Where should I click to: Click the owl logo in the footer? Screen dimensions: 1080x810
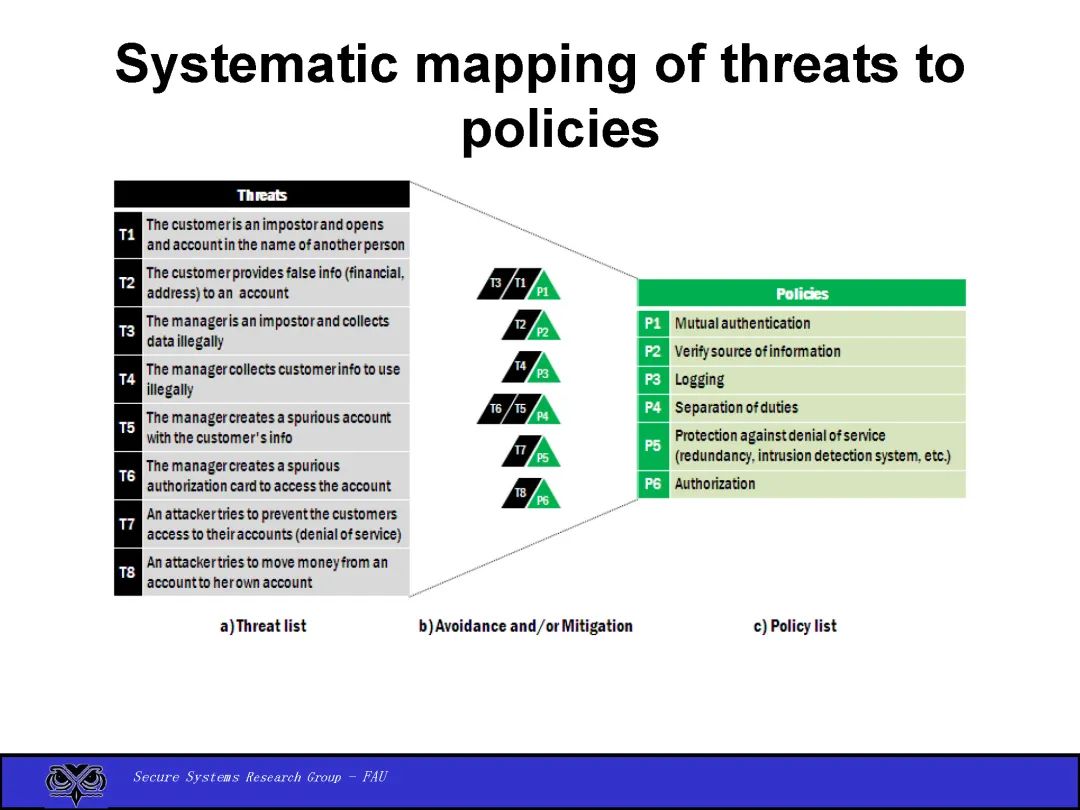pyautogui.click(x=76, y=784)
